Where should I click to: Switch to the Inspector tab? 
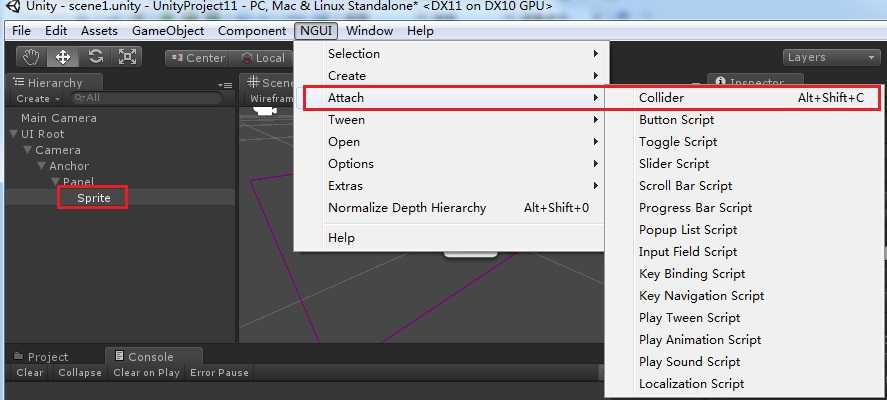755,83
